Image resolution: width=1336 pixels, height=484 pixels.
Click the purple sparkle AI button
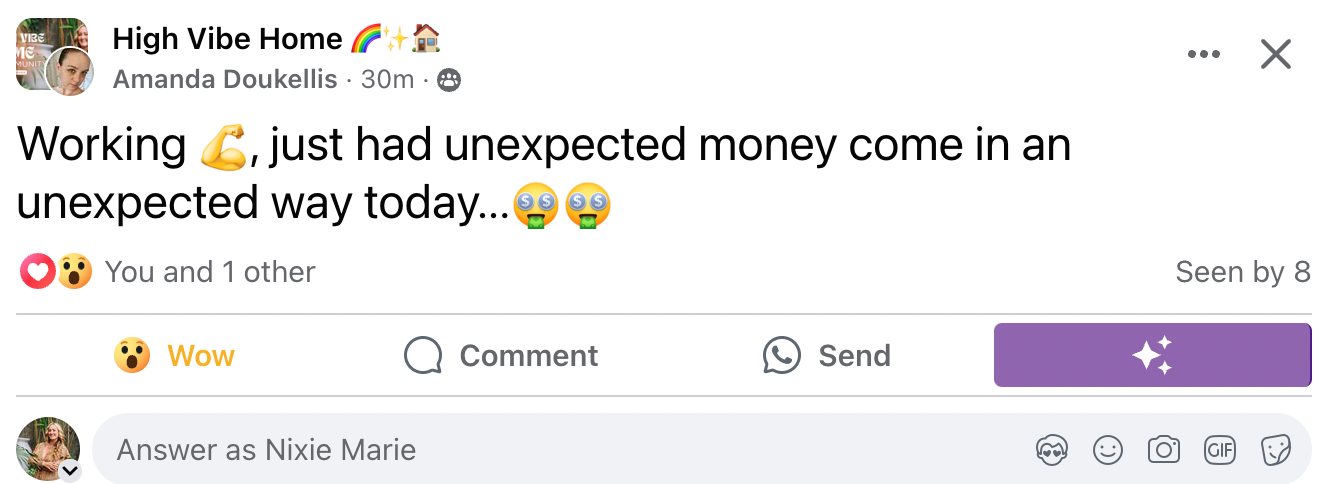[x=1152, y=355]
